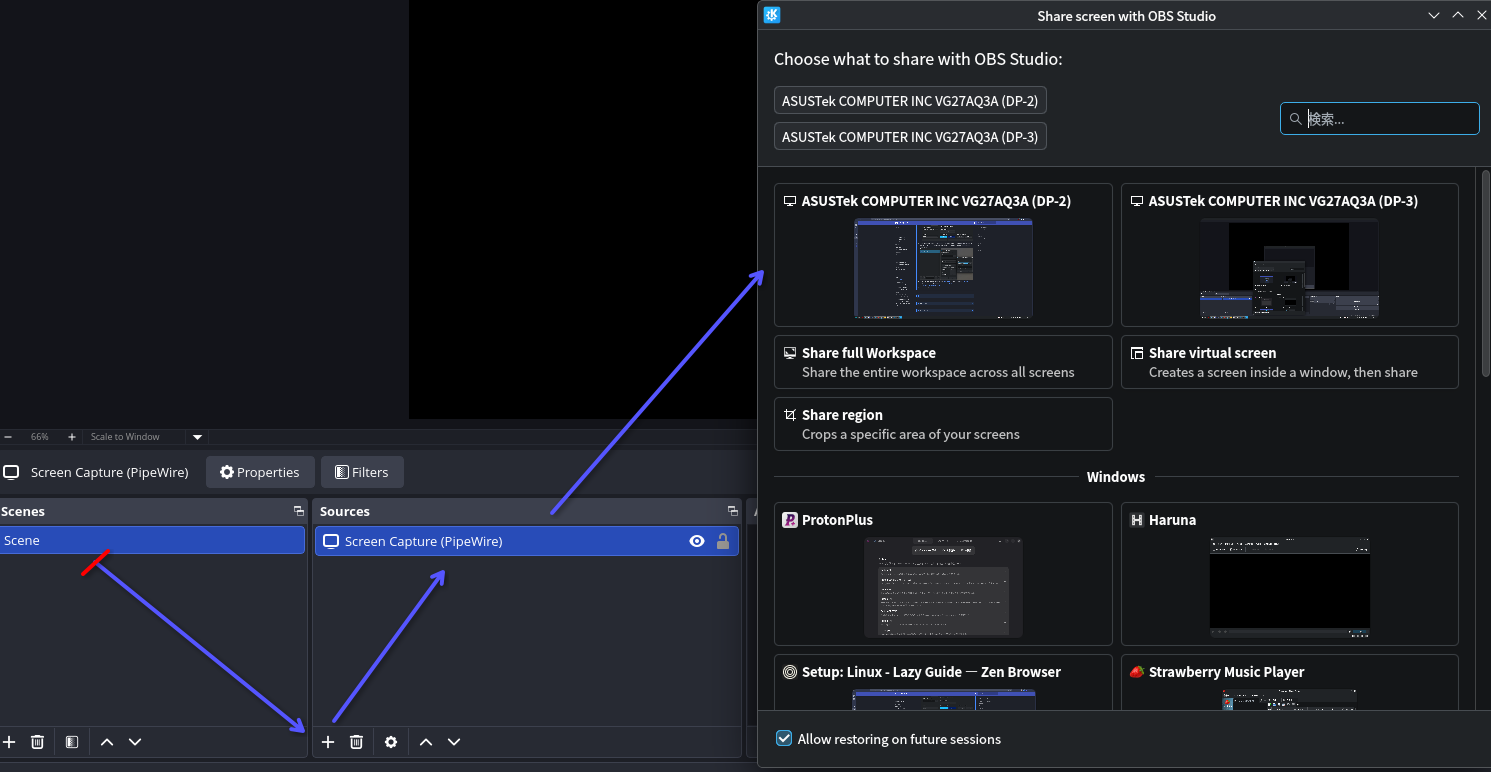Select the Haruna window to share
Image resolution: width=1491 pixels, height=772 pixels.
(x=1290, y=574)
